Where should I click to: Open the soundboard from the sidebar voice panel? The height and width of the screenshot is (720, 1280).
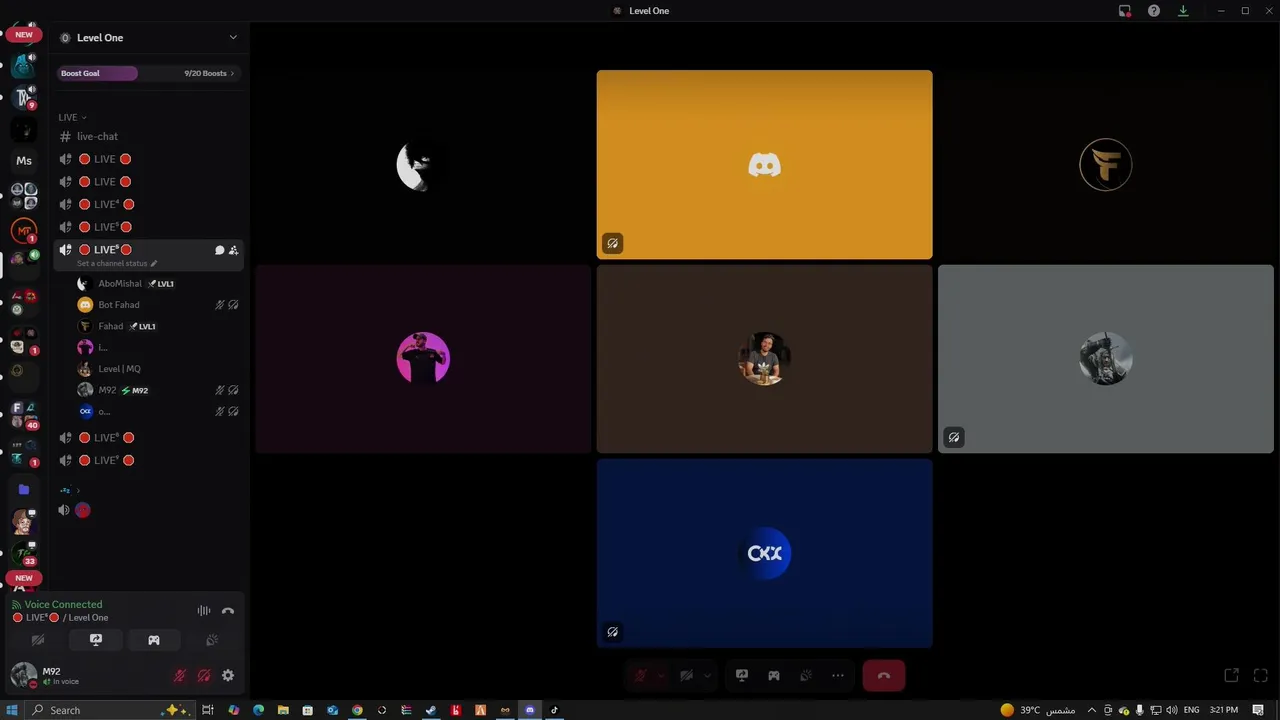[212, 640]
